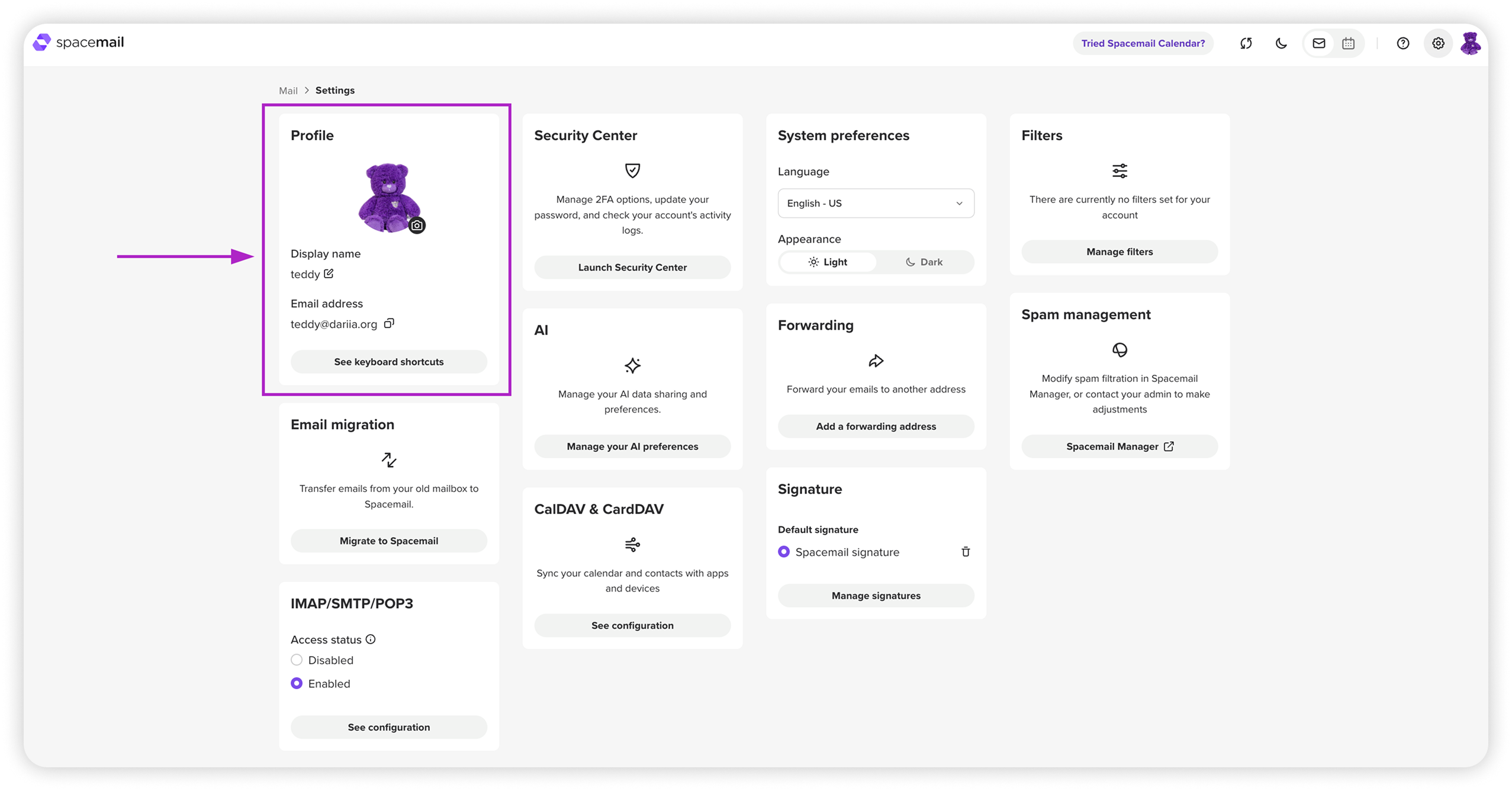The width and height of the screenshot is (1512, 791).
Task: Click the System preferences heading
Action: click(843, 136)
